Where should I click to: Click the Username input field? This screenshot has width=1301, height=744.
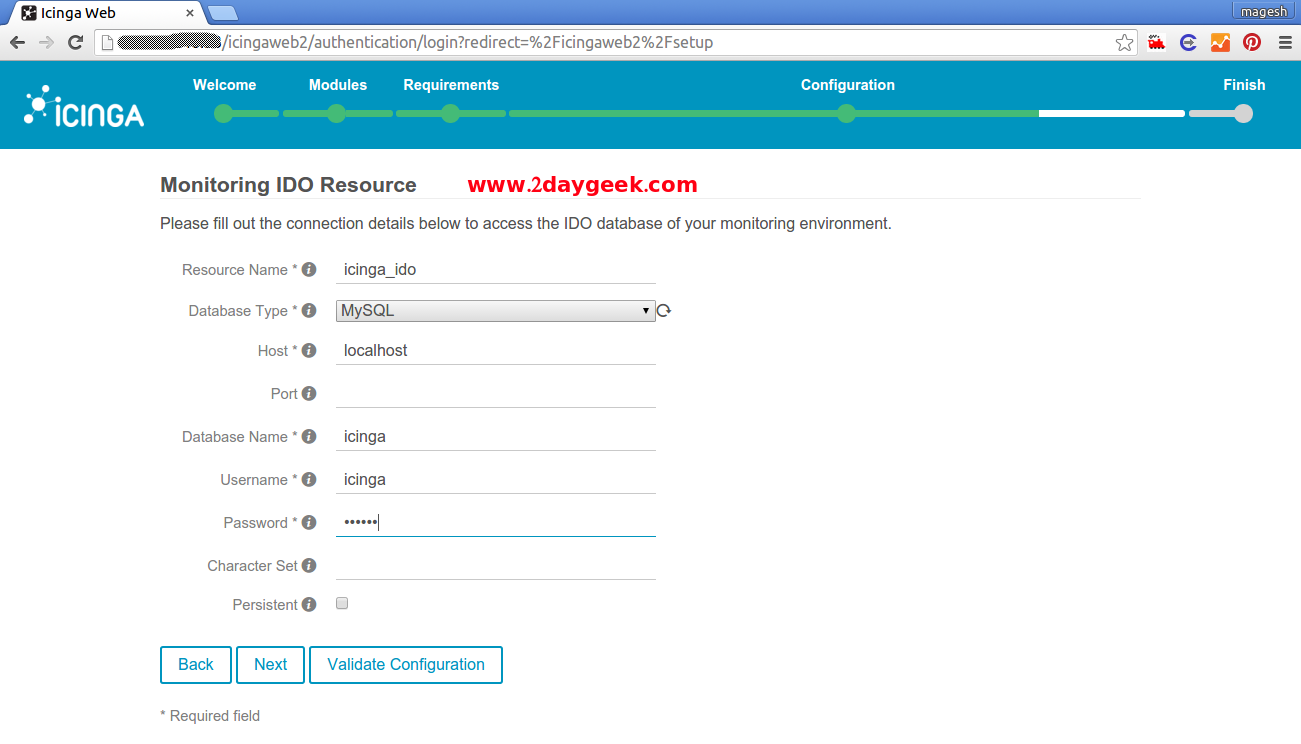[496, 480]
